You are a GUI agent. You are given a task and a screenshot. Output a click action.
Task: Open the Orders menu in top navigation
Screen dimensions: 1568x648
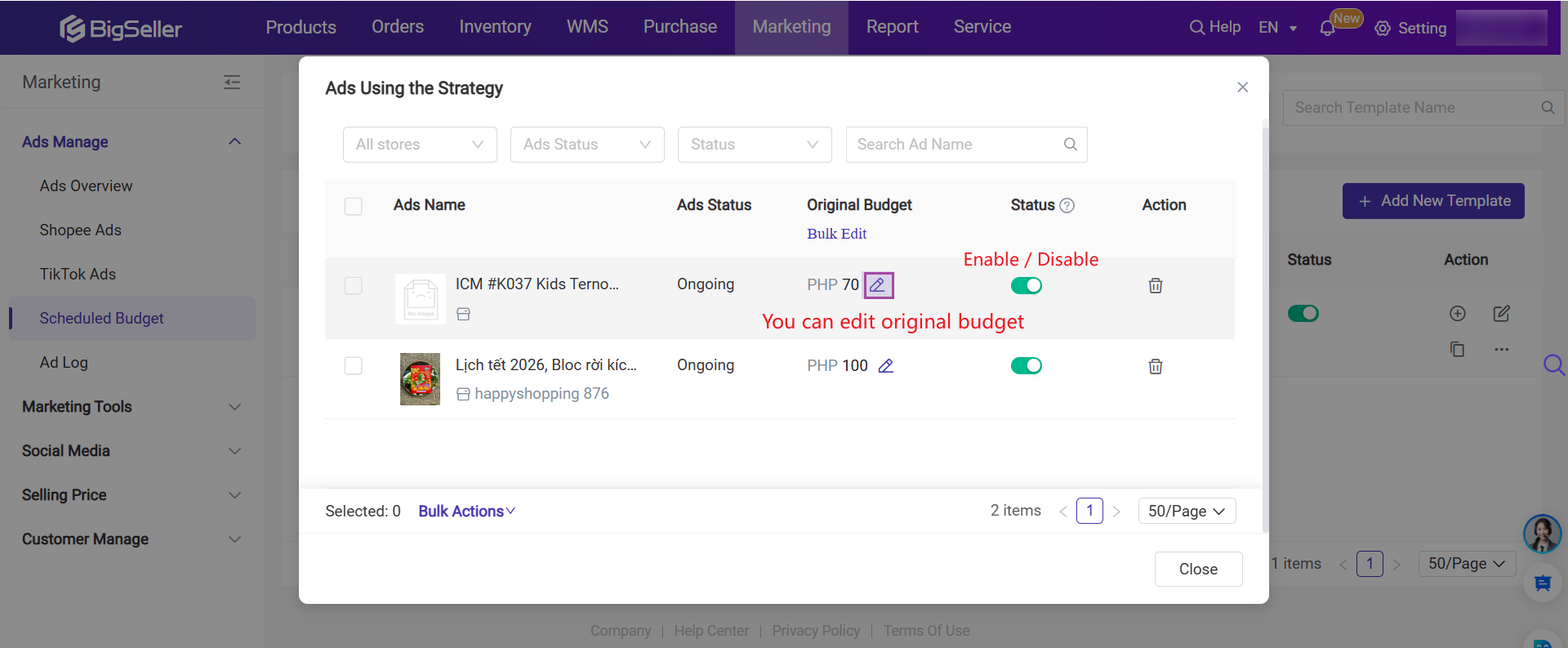click(x=397, y=27)
